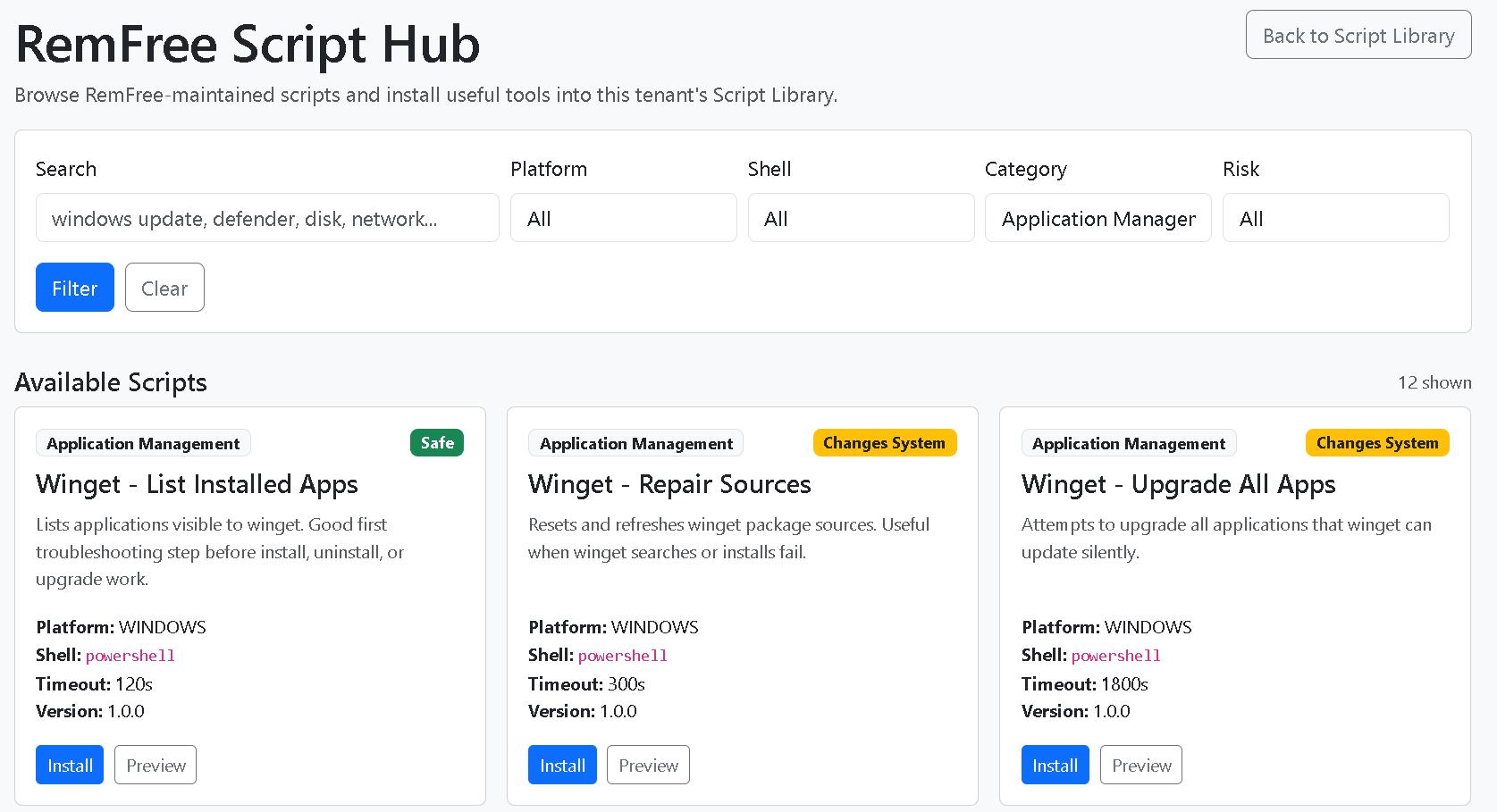
Task: Click the RemFree Script Hub heading
Action: tap(248, 44)
